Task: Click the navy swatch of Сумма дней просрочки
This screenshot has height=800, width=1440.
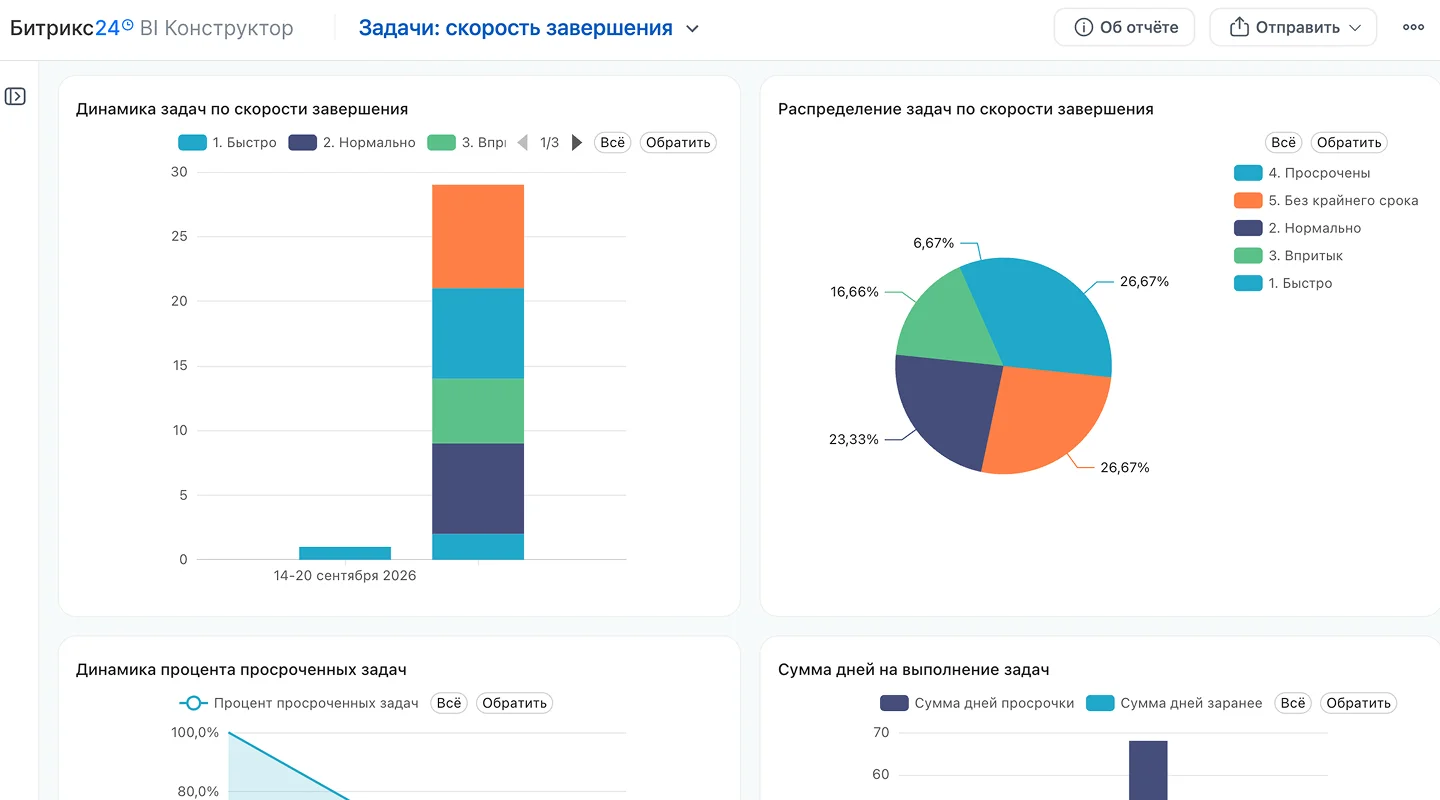Action: [894, 703]
